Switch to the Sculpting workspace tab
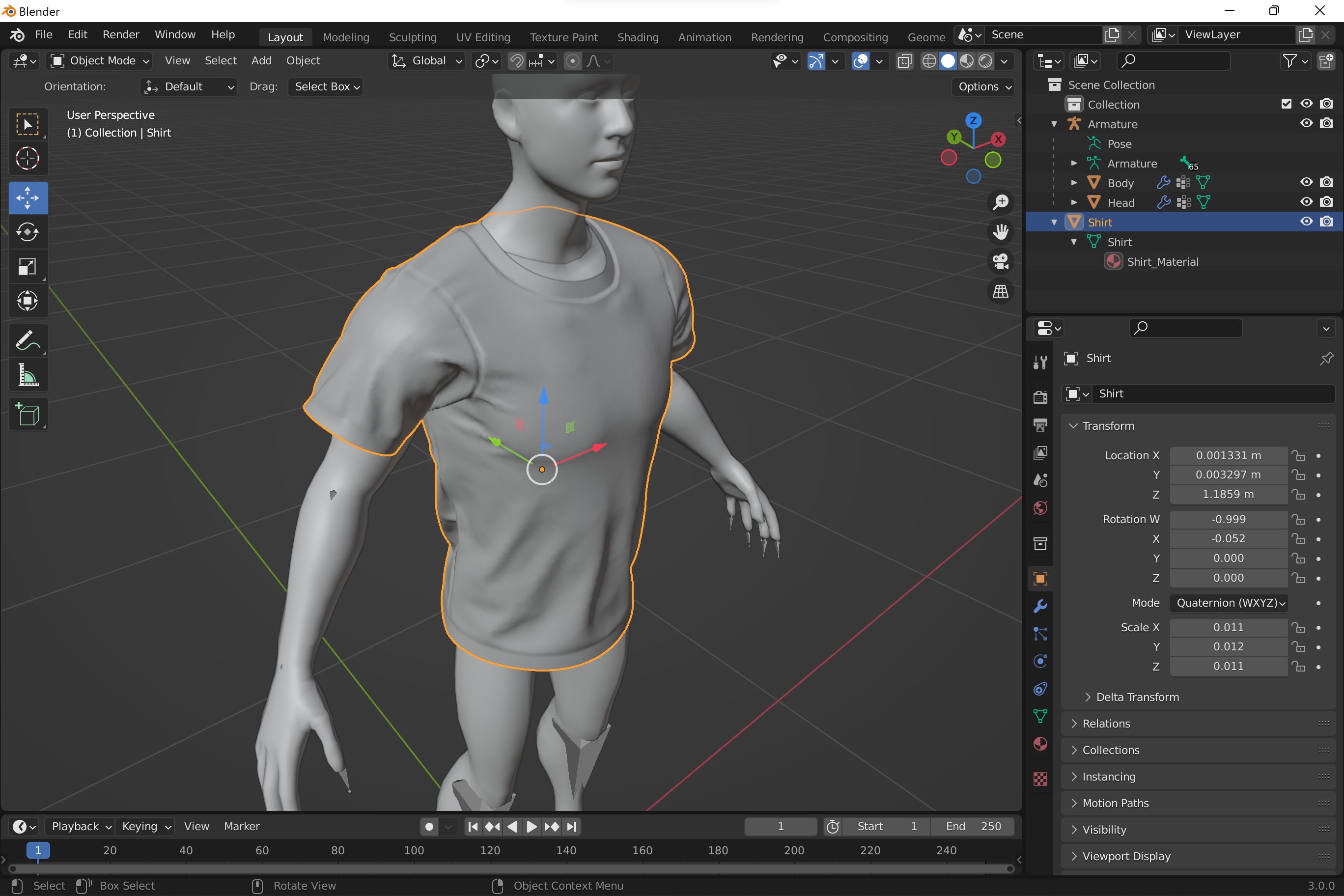Screen dimensions: 1344x896 [x=413, y=37]
